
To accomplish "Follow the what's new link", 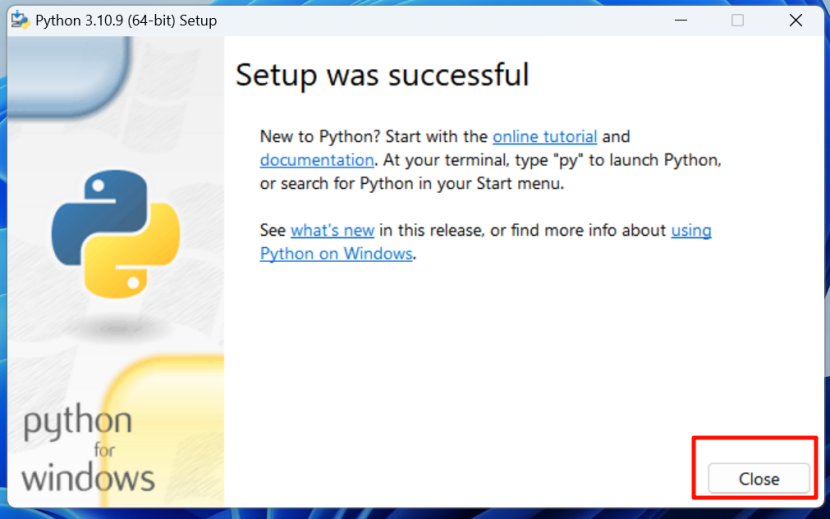I will tap(332, 230).
